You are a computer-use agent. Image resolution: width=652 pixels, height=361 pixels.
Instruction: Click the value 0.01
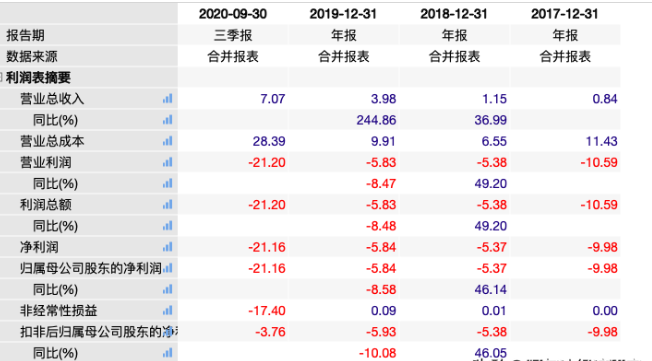494,310
